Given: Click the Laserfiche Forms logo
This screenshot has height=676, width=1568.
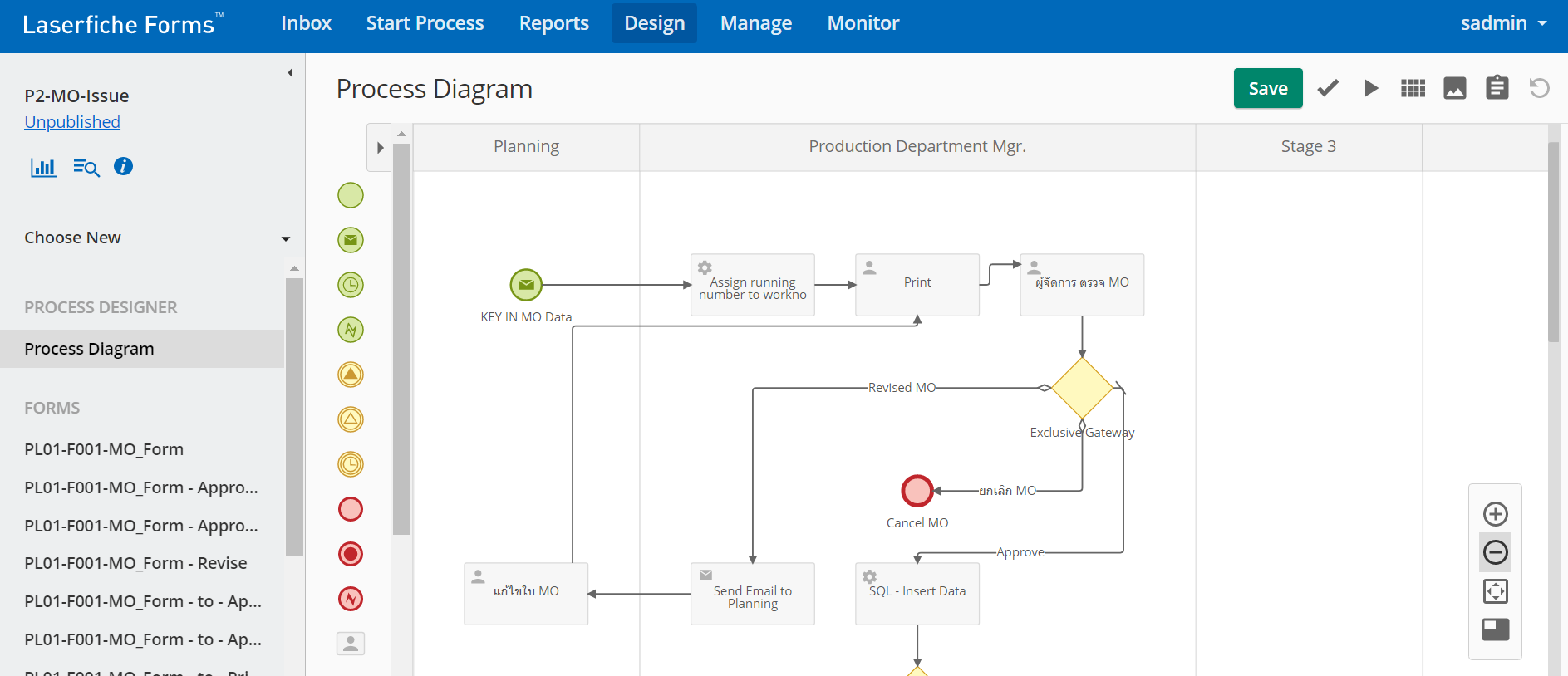Looking at the screenshot, I should pyautogui.click(x=121, y=24).
